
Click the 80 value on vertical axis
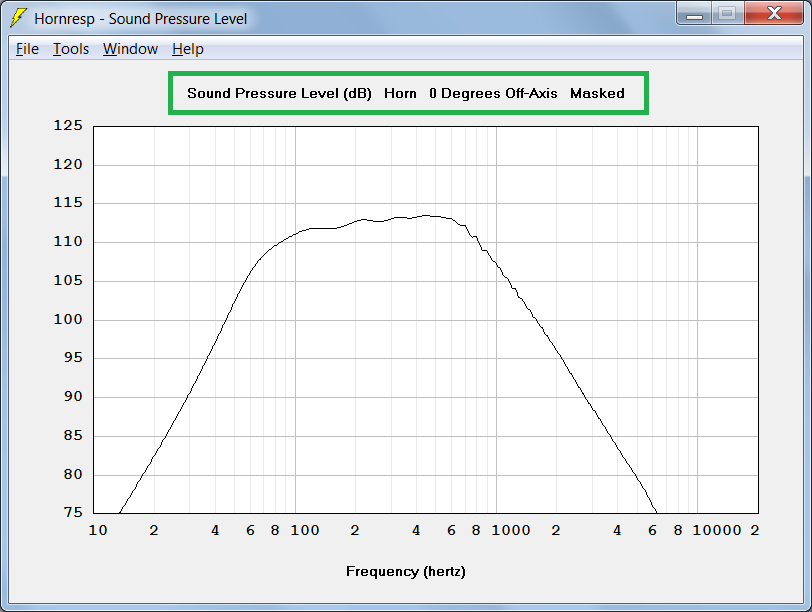click(x=73, y=474)
